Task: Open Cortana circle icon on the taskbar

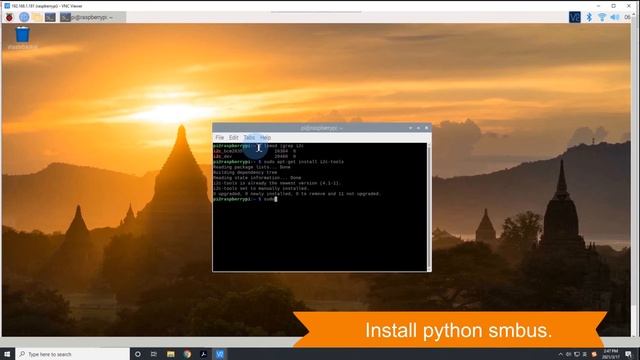Action: click(138, 354)
